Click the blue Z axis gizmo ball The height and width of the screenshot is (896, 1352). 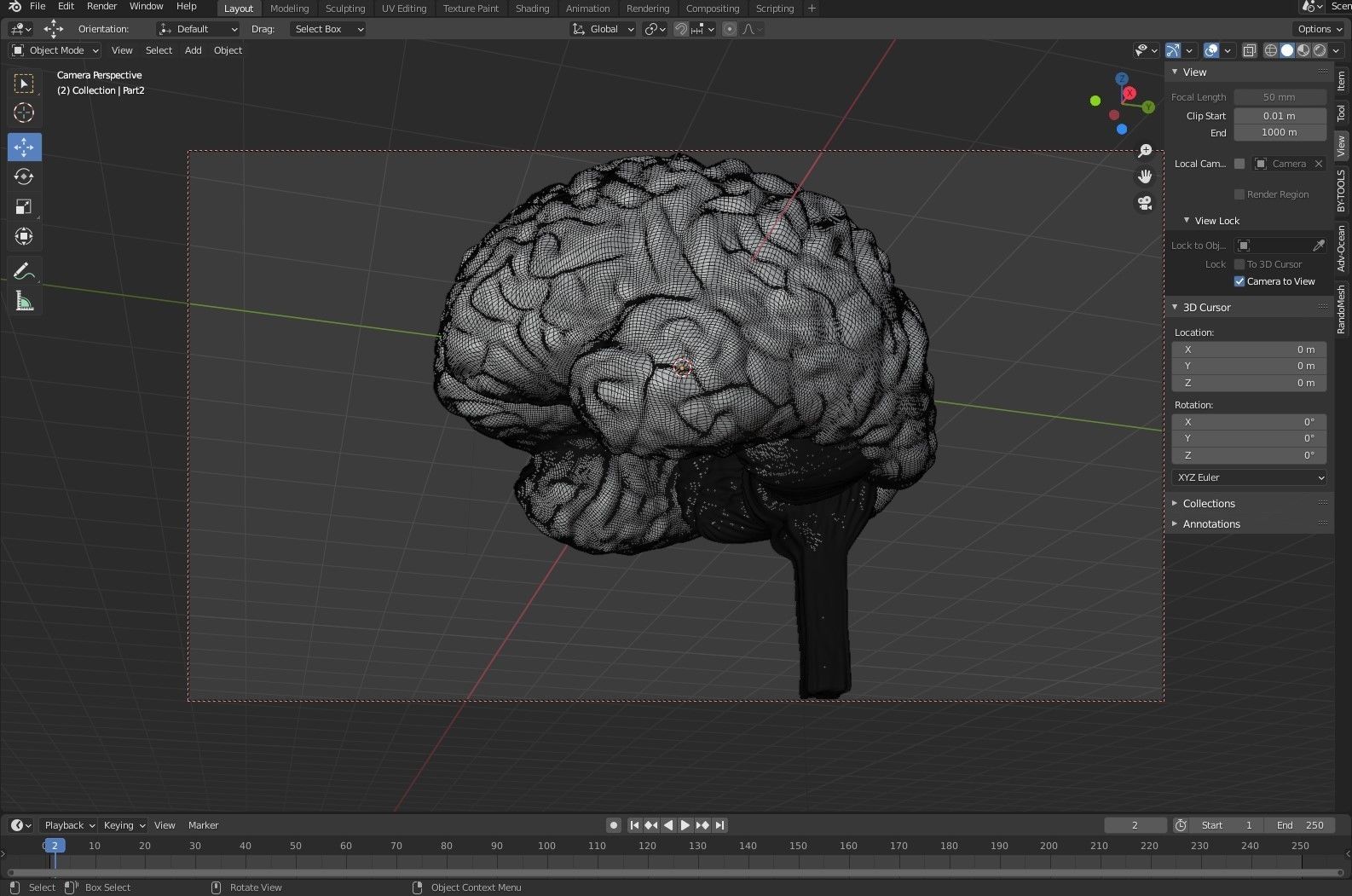pyautogui.click(x=1122, y=78)
